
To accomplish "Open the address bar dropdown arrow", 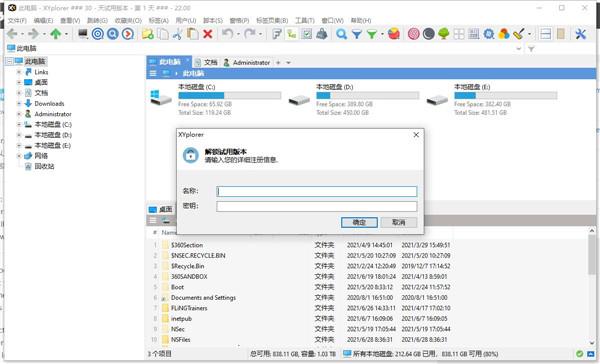I will [518, 49].
